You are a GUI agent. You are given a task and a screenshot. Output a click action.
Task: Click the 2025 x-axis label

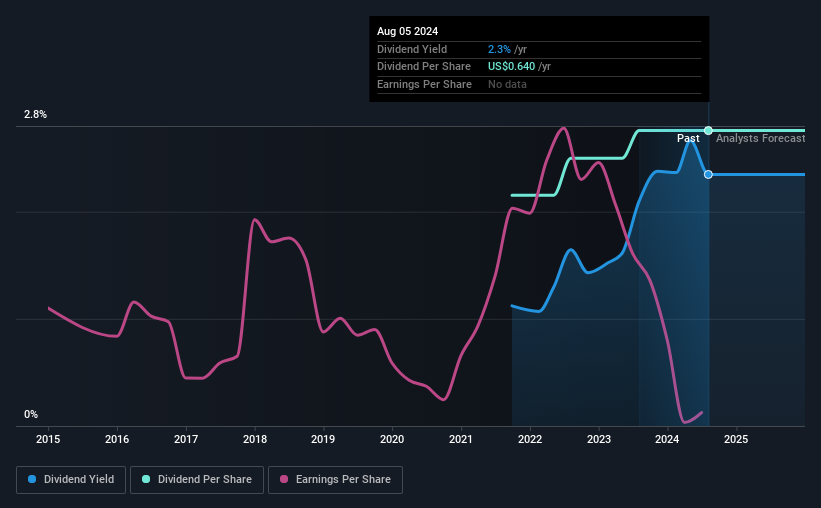pyautogui.click(x=736, y=439)
